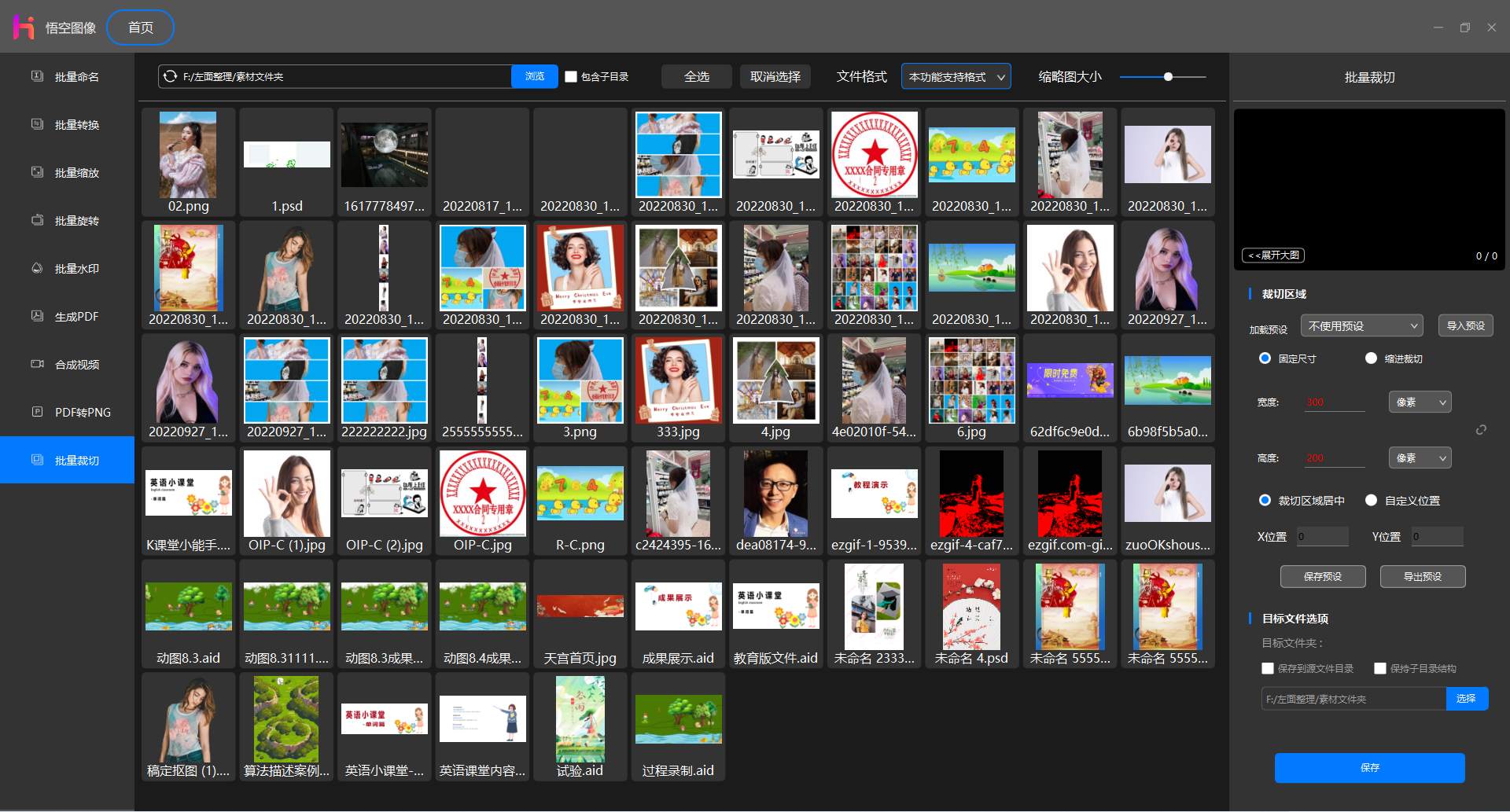Click the generate PDF sidebar icon
1510x812 pixels.
[x=37, y=316]
